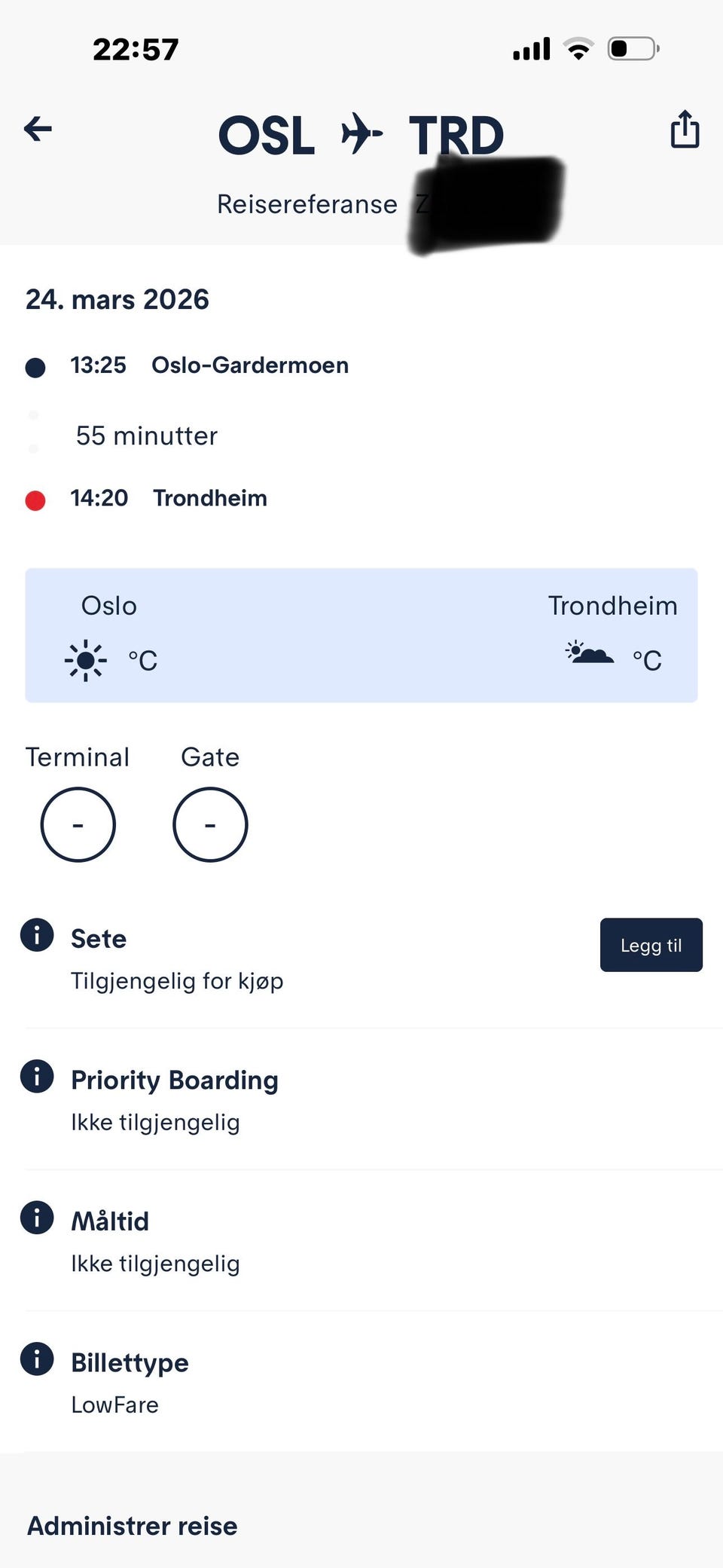This screenshot has width=723, height=1568.
Task: Tap the Terminal circle indicator
Action: point(78,824)
